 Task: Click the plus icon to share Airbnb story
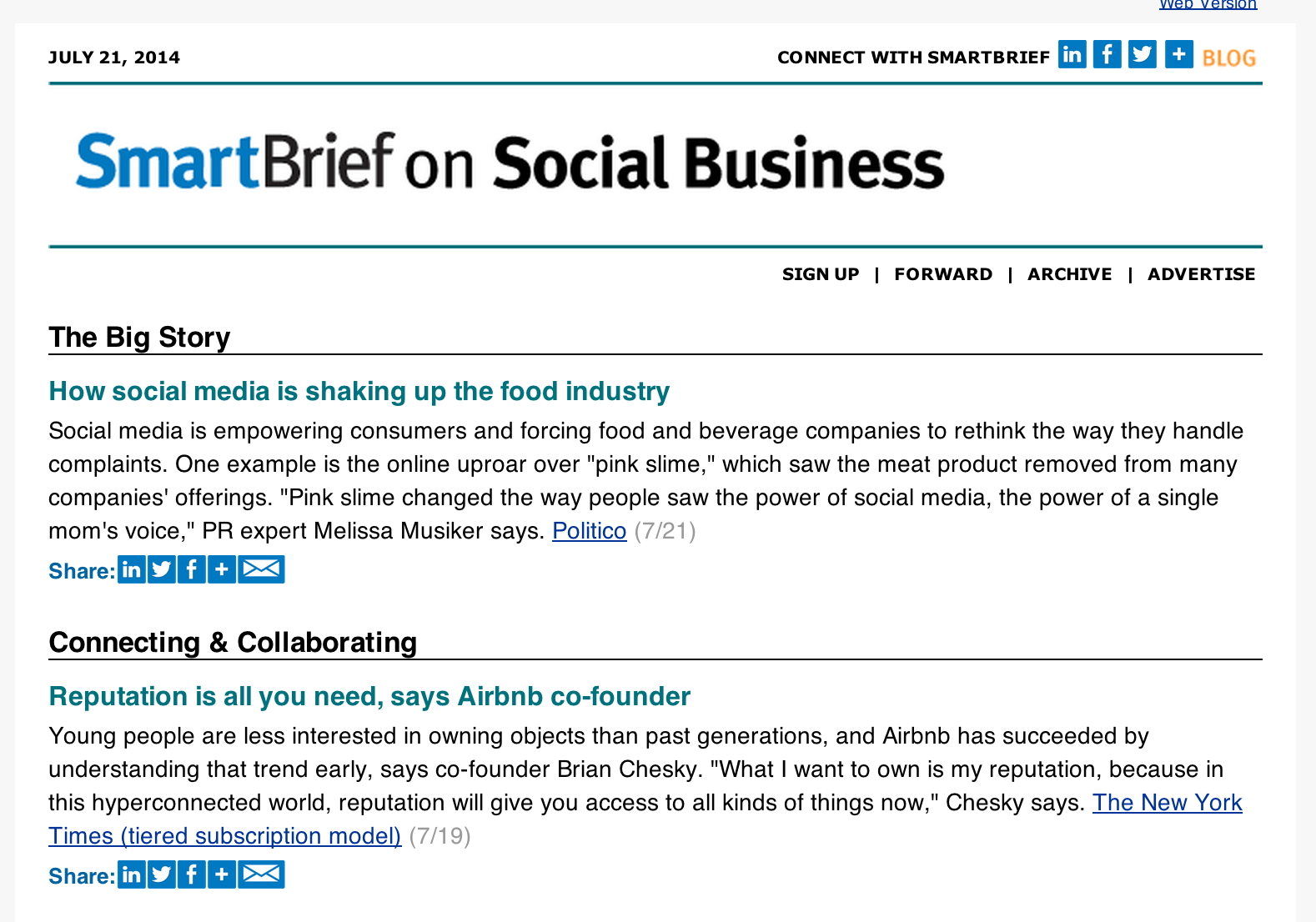tap(221, 874)
